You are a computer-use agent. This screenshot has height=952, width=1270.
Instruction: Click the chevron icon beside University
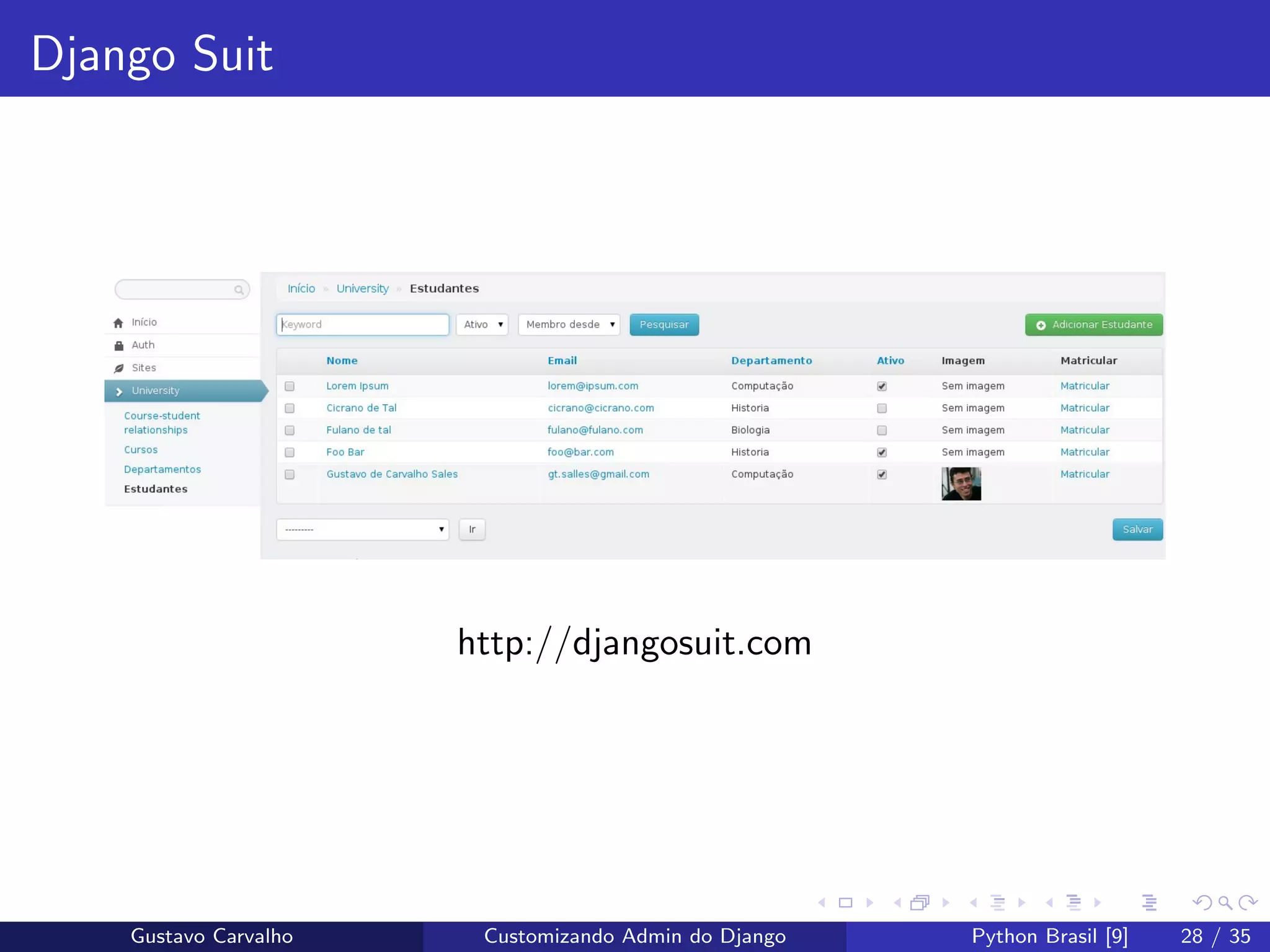119,392
